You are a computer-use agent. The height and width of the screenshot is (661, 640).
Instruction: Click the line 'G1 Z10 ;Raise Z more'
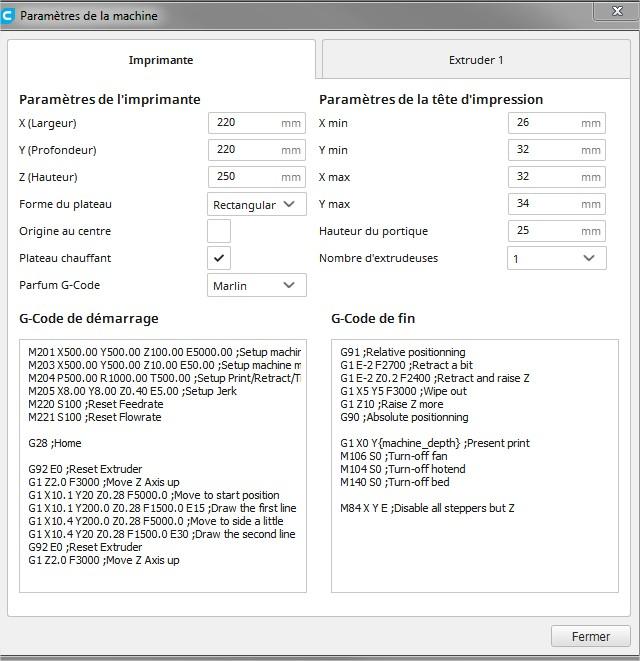point(392,404)
